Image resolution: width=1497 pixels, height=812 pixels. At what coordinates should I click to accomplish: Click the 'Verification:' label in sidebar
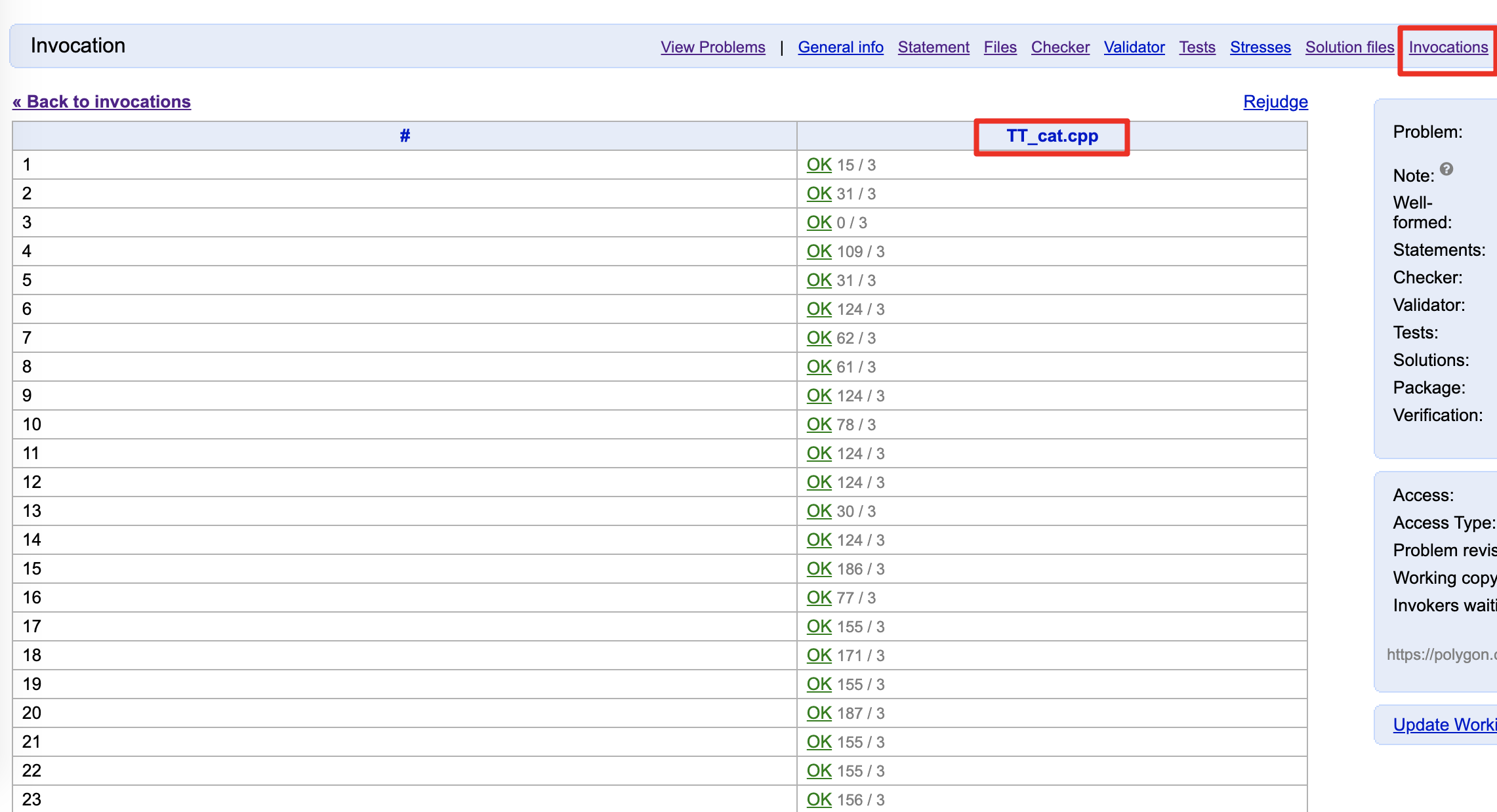[x=1438, y=415]
